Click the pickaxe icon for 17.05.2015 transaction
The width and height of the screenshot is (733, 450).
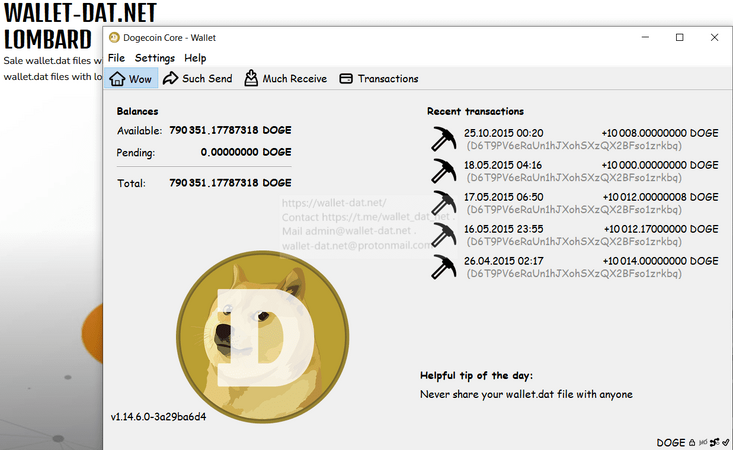pyautogui.click(x=443, y=203)
